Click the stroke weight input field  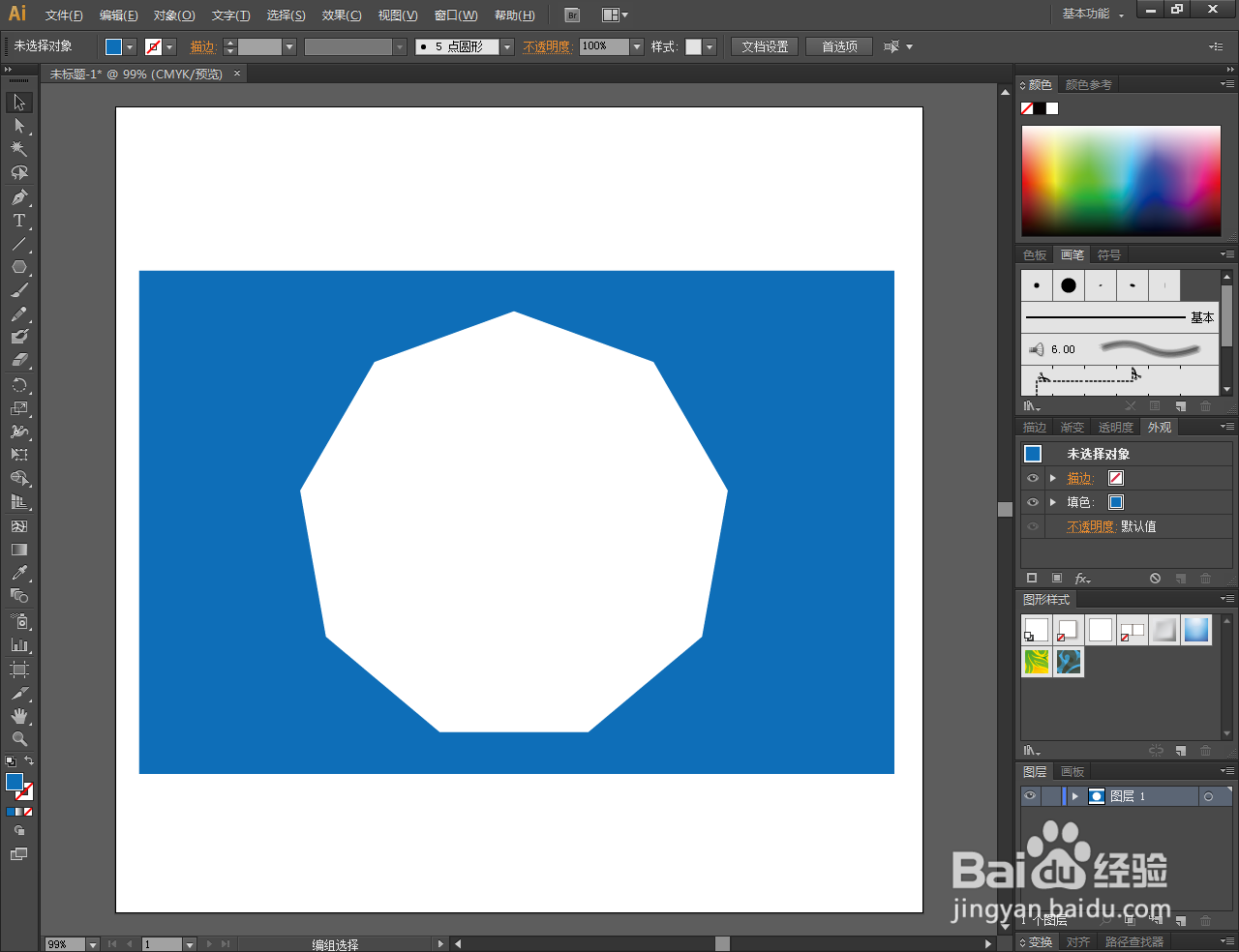(259, 46)
